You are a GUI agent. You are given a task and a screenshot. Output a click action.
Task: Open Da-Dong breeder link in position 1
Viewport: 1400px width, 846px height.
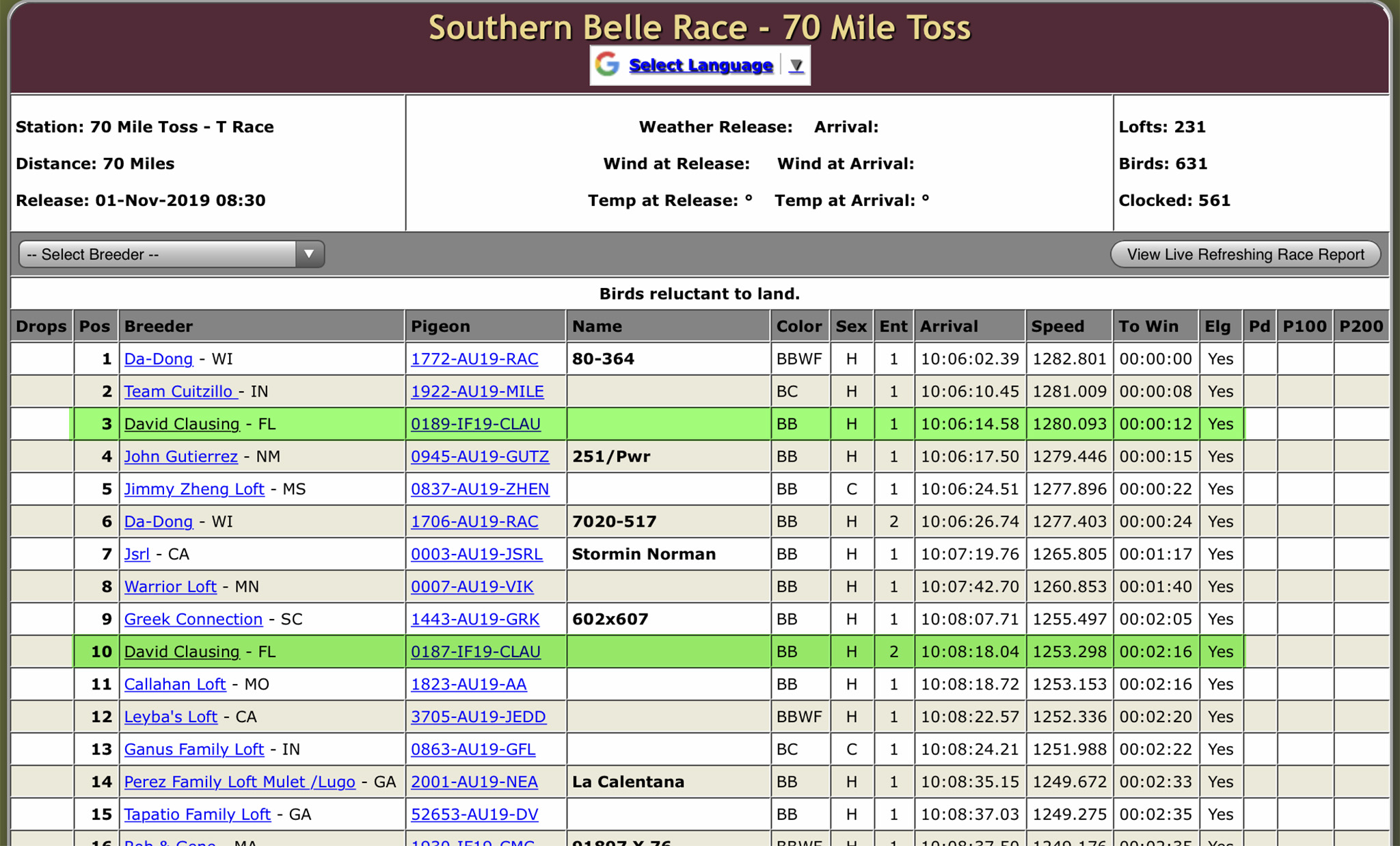(158, 359)
